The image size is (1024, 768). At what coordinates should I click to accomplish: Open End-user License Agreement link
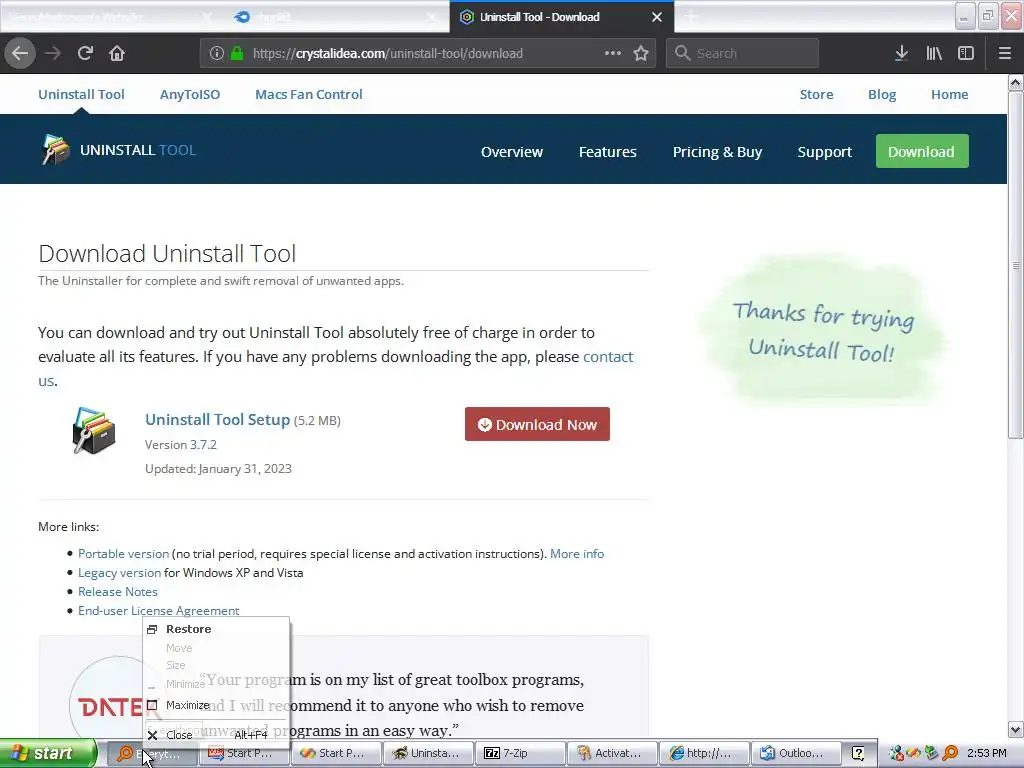click(x=159, y=611)
